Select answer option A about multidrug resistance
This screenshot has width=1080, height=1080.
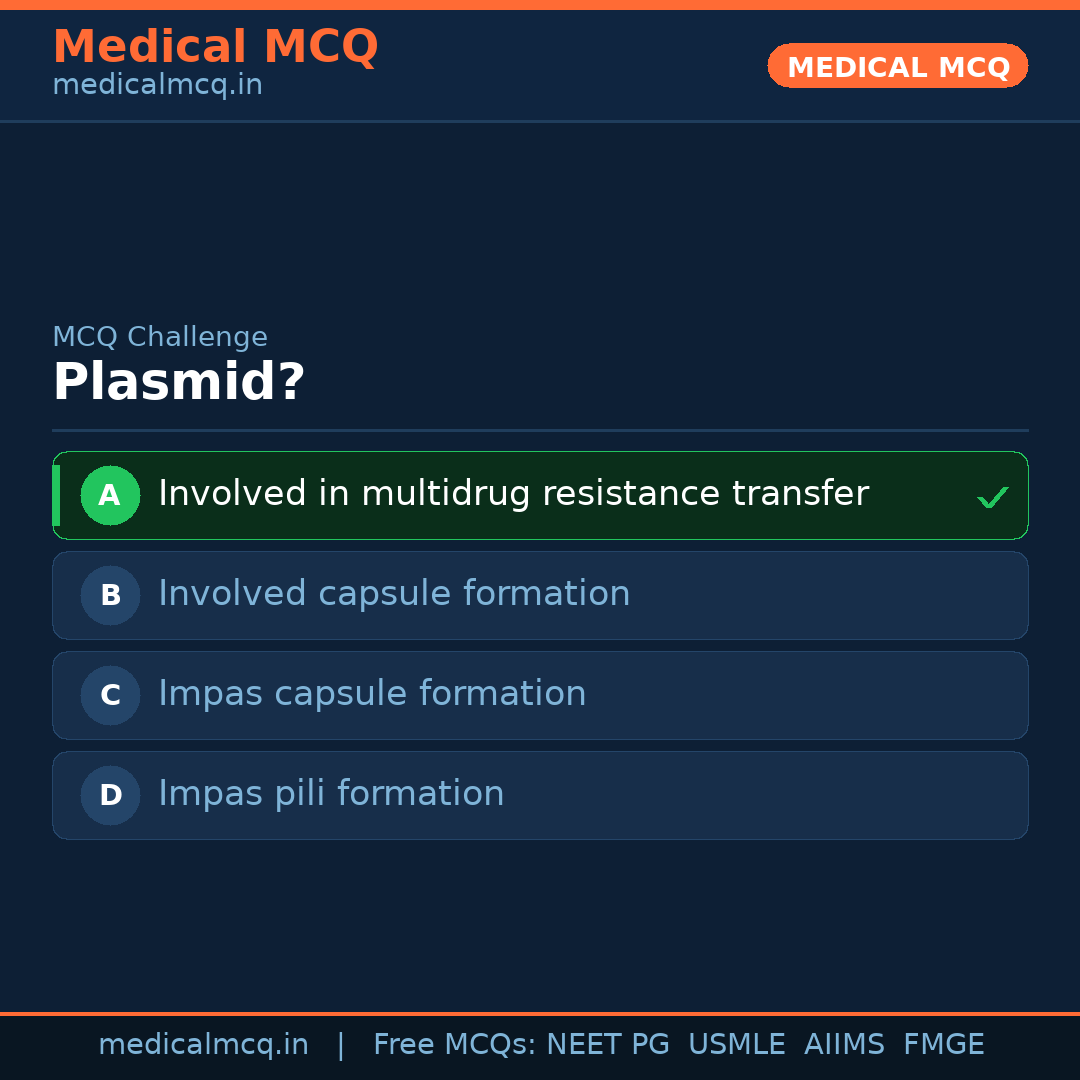pos(540,495)
